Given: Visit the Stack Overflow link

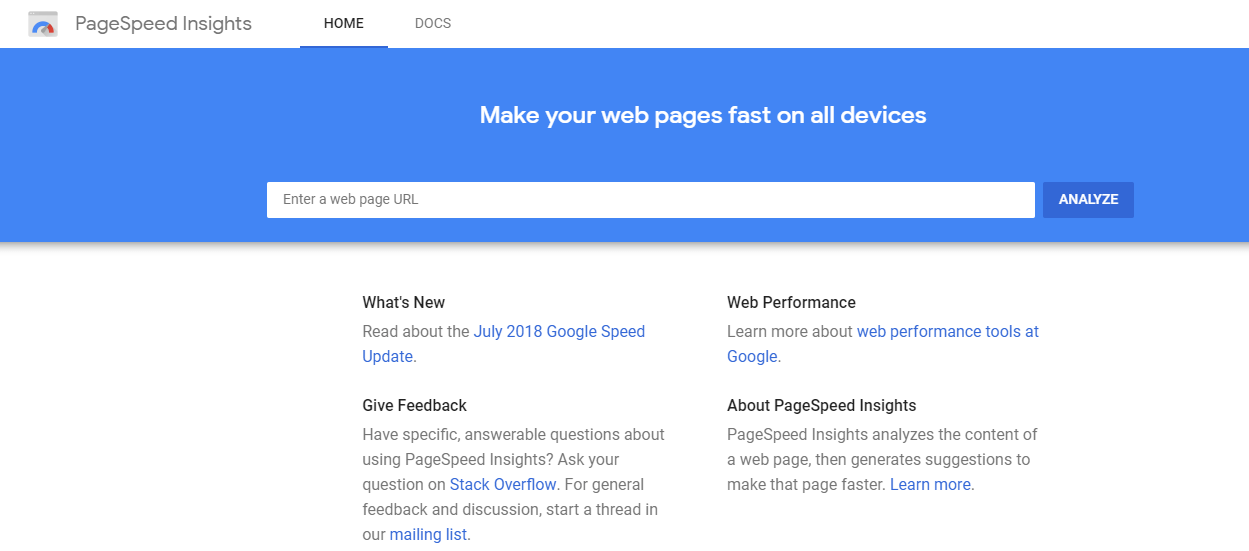Looking at the screenshot, I should pyautogui.click(x=503, y=484).
